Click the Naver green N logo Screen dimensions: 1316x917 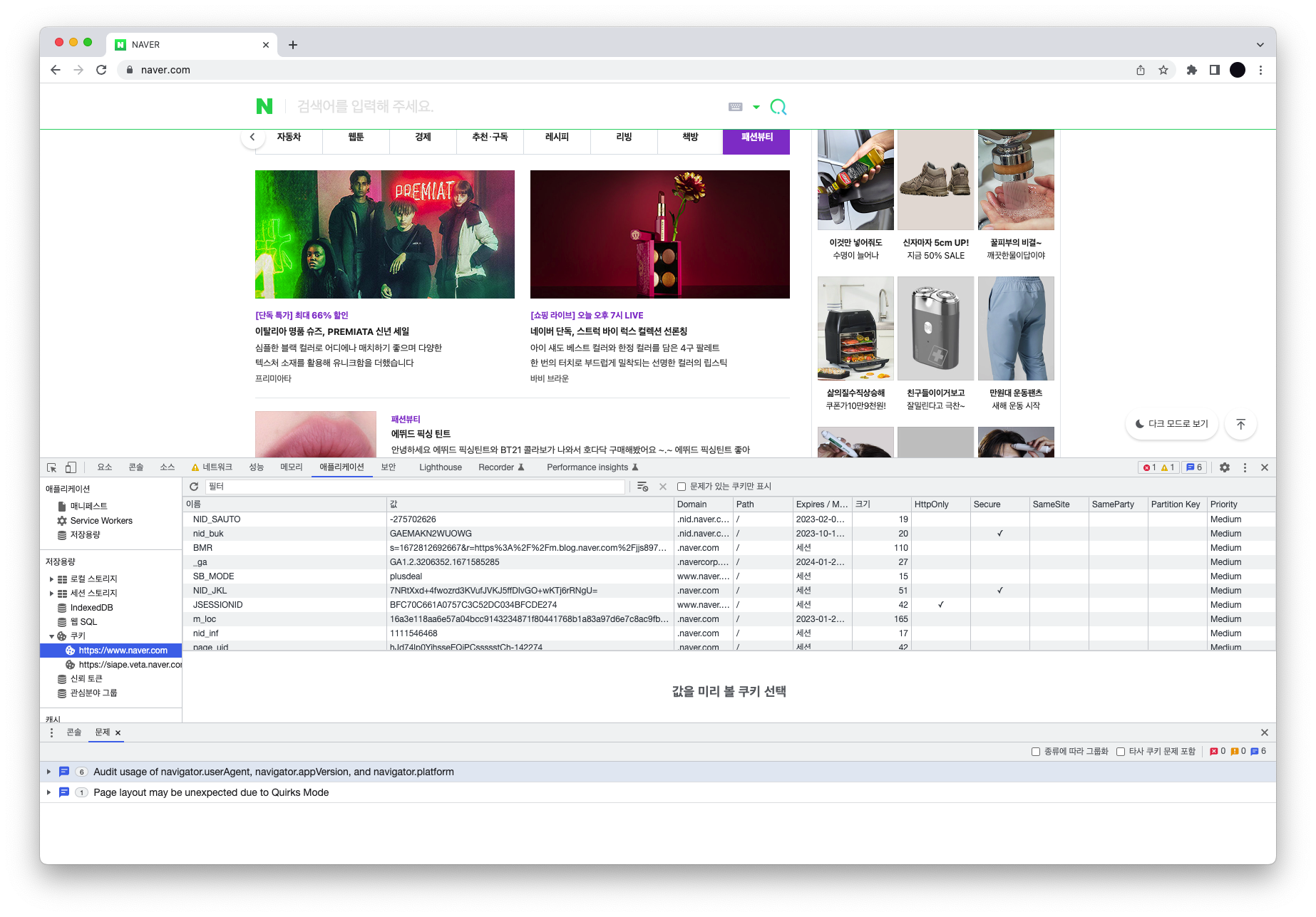tap(264, 106)
